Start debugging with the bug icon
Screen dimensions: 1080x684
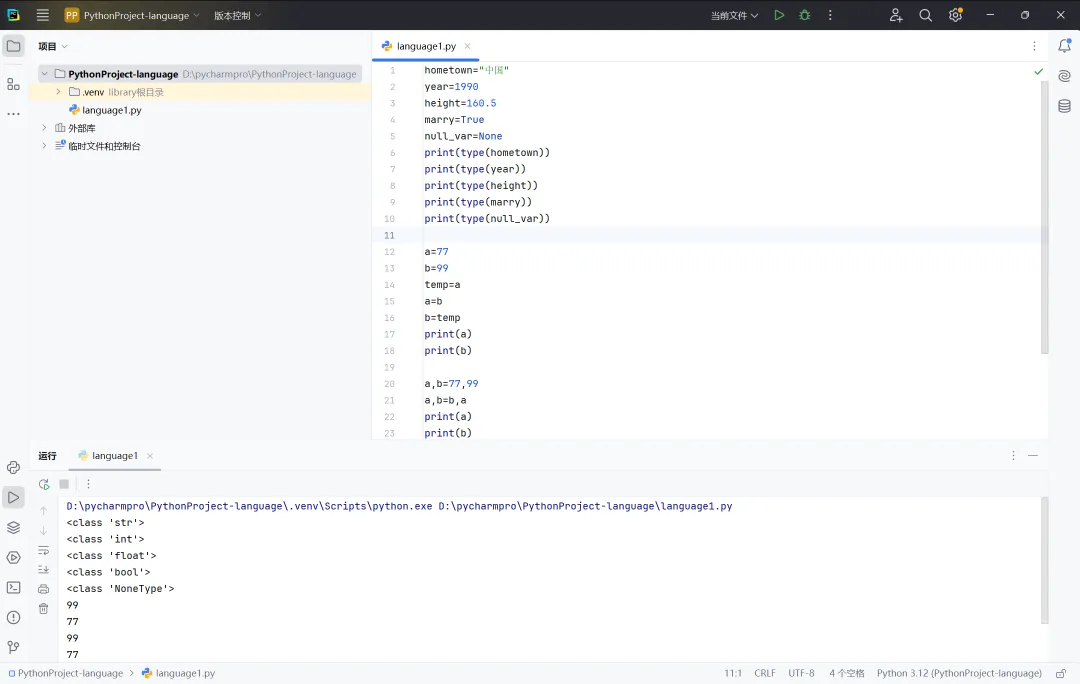[804, 15]
